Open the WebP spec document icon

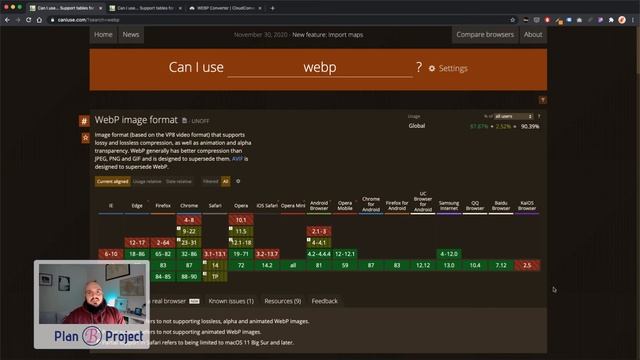184,120
